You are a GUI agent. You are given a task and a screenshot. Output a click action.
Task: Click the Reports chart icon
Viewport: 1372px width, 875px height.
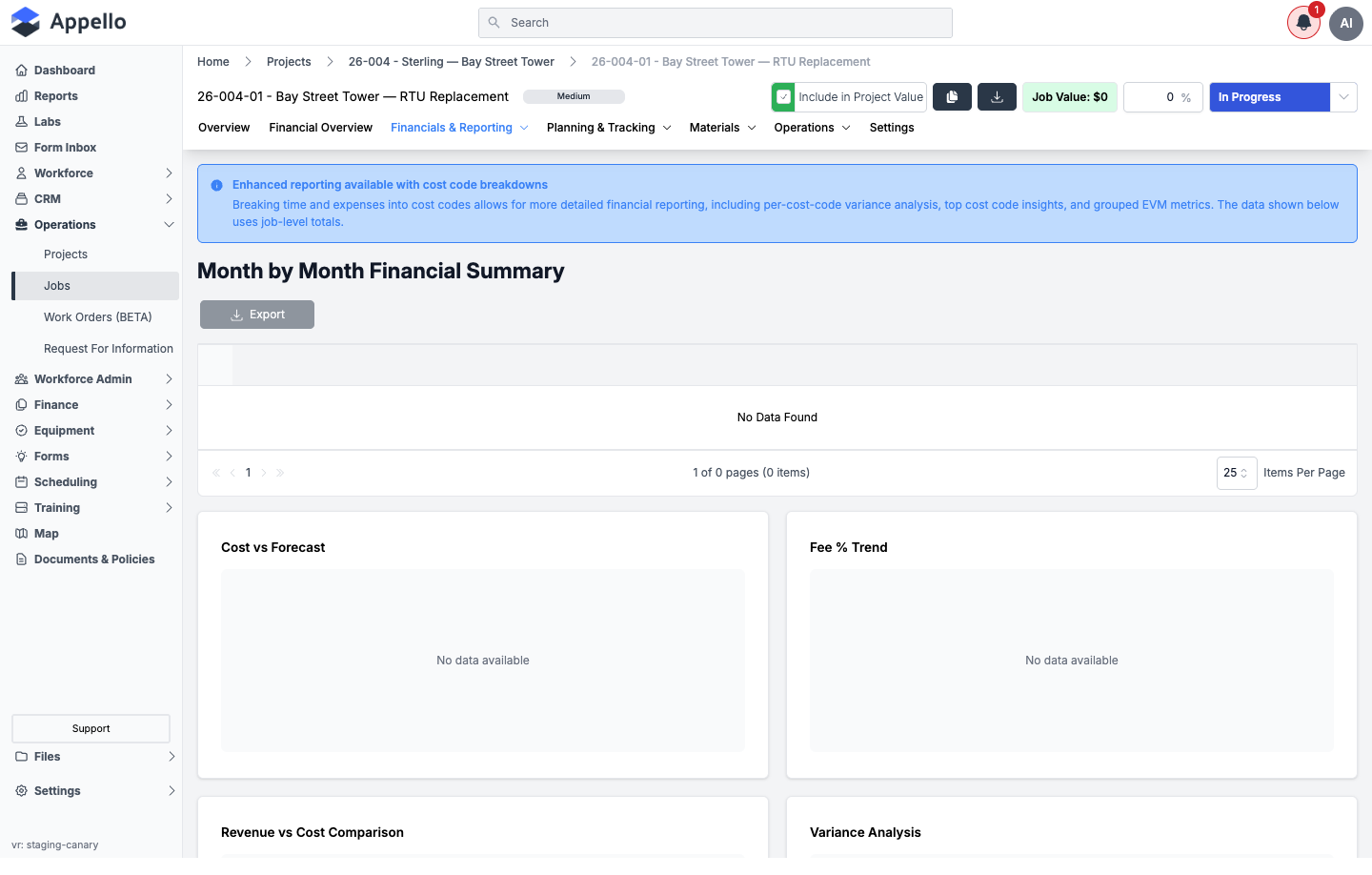pos(21,96)
